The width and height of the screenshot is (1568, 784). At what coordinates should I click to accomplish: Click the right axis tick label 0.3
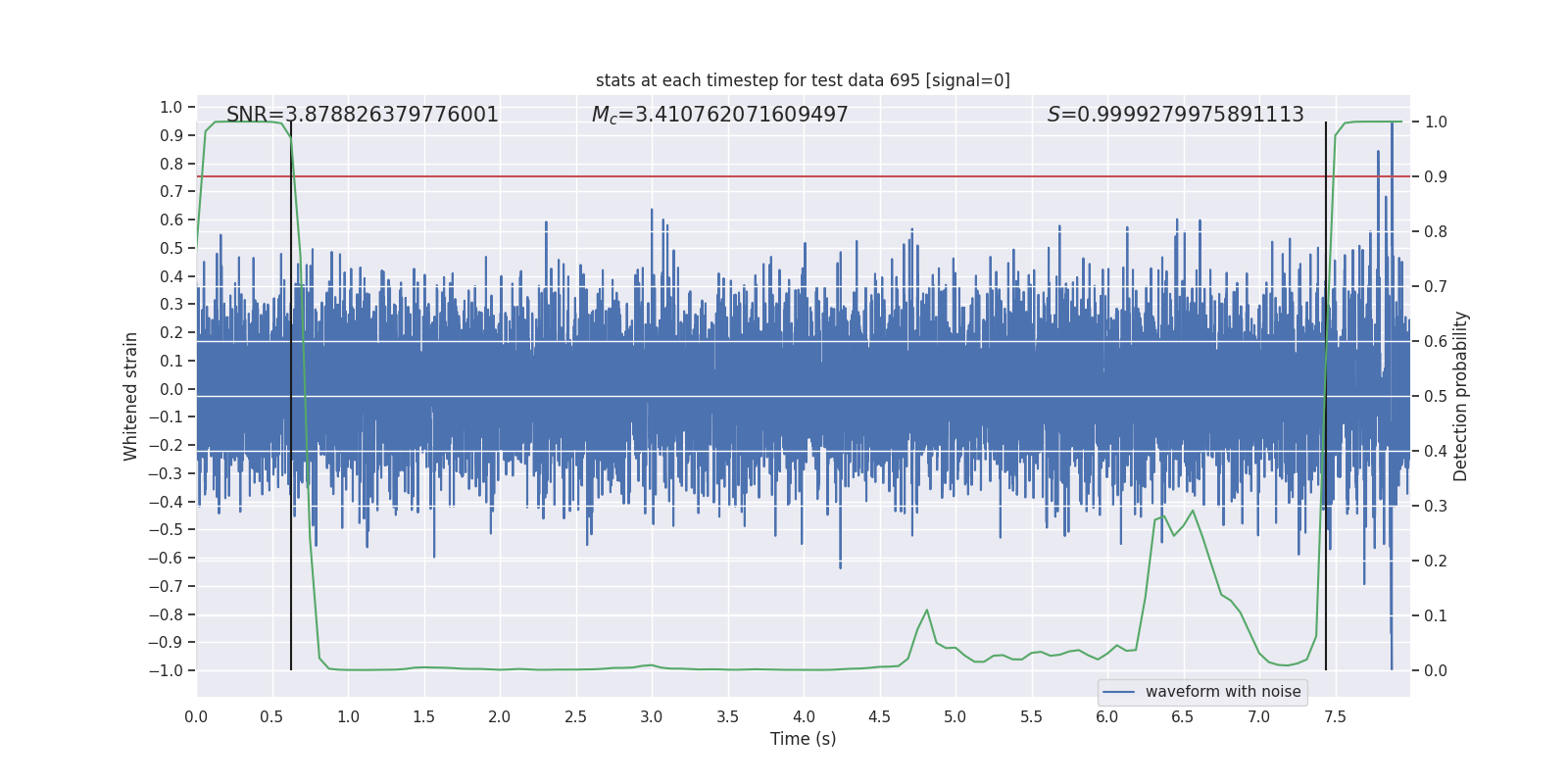[1436, 507]
